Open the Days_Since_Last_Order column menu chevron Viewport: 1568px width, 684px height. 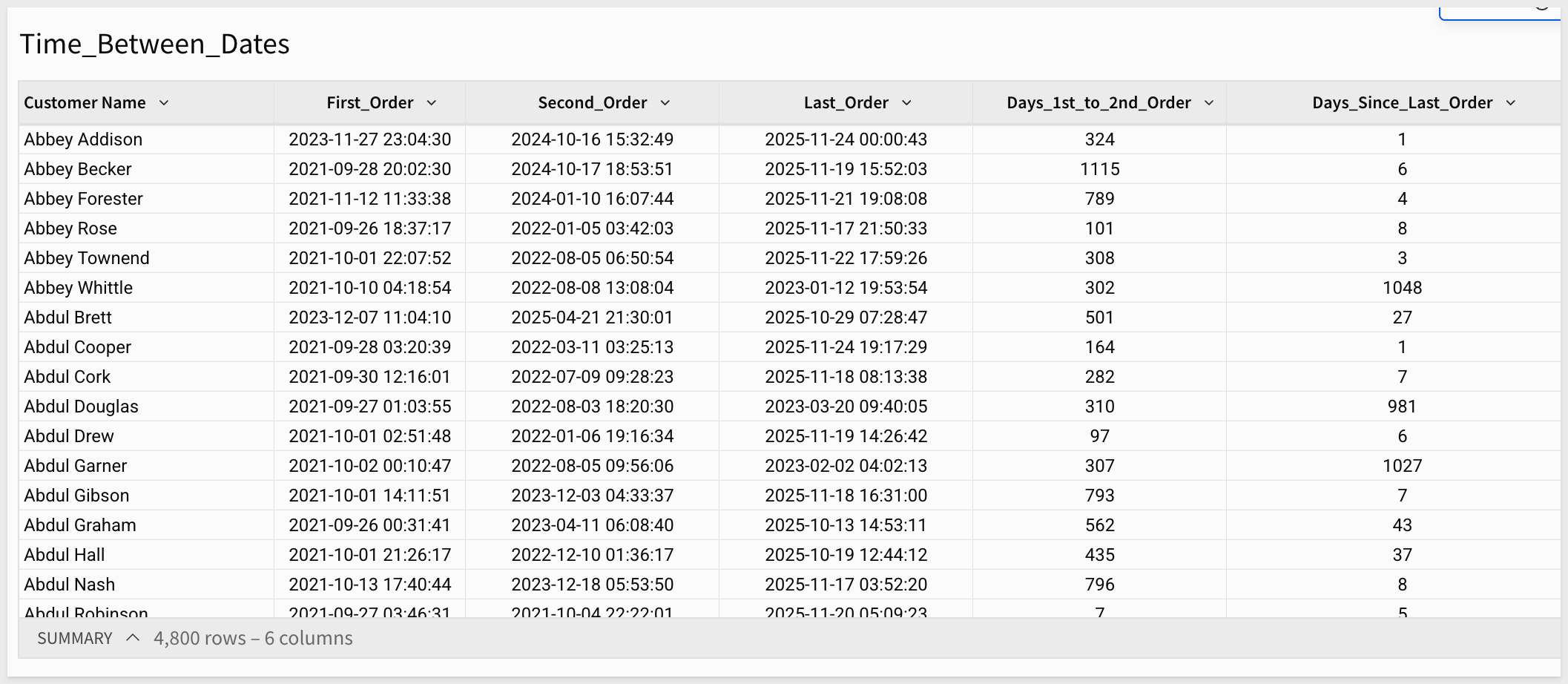click(1511, 103)
